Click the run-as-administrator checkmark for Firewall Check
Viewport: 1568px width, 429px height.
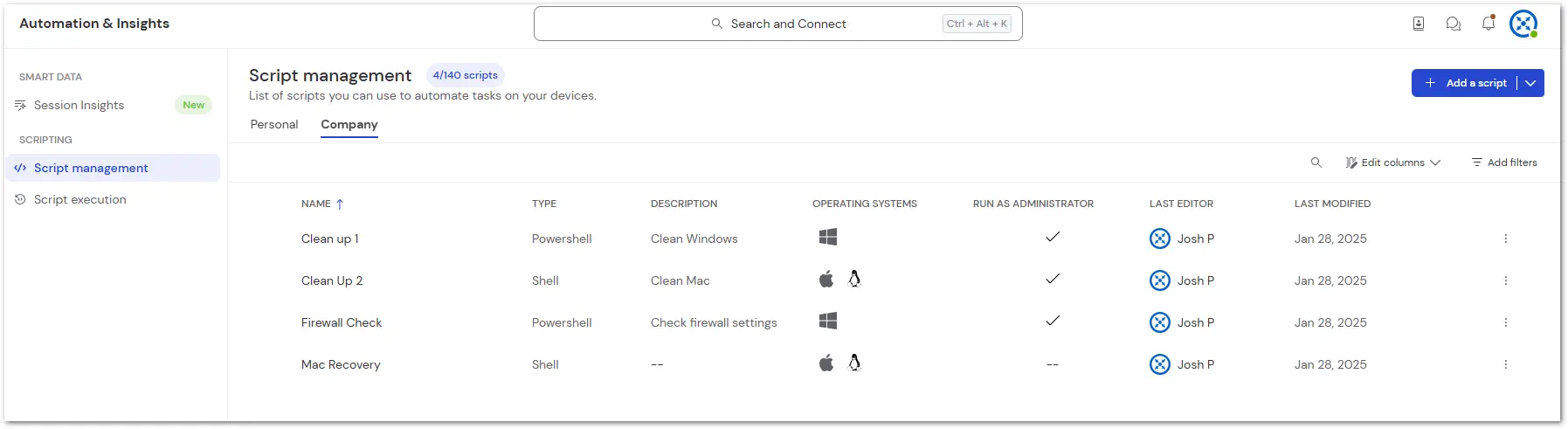click(1053, 321)
